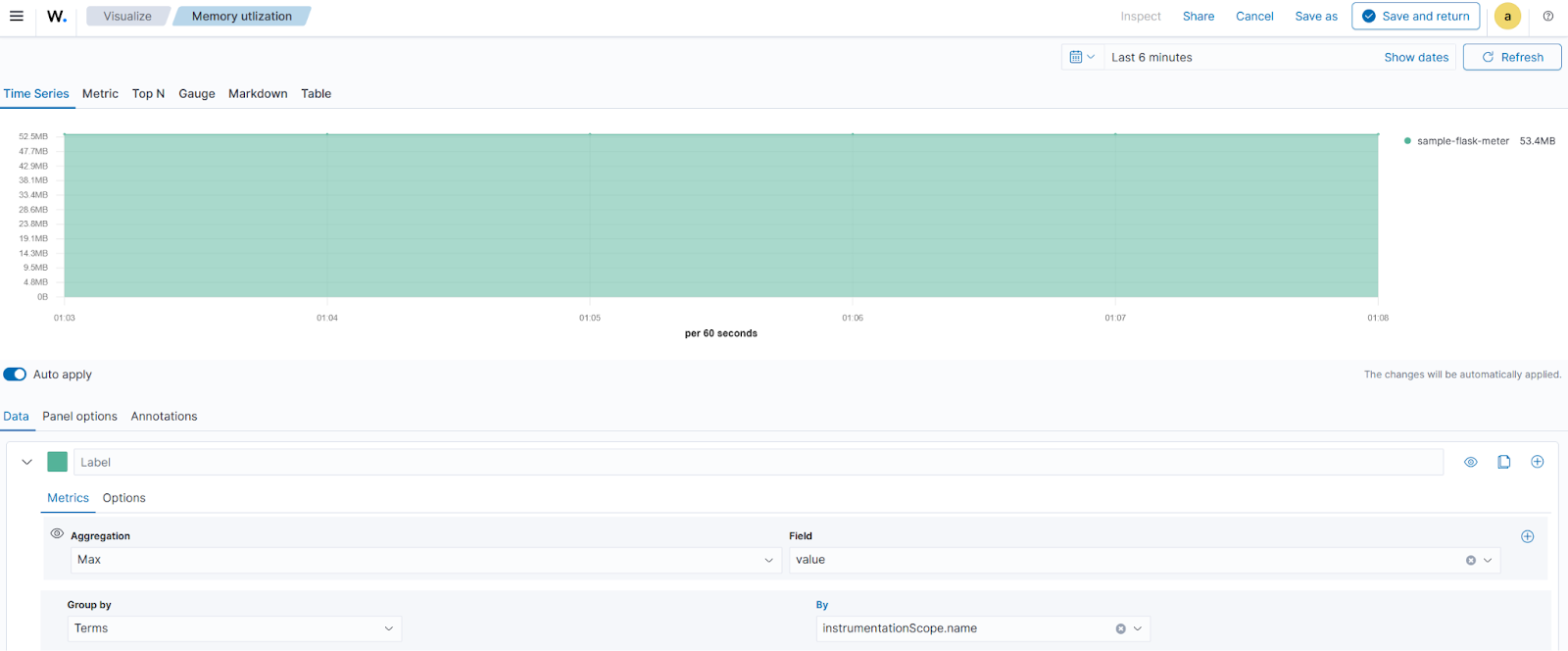Open the hamburger navigation menu

click(x=17, y=16)
